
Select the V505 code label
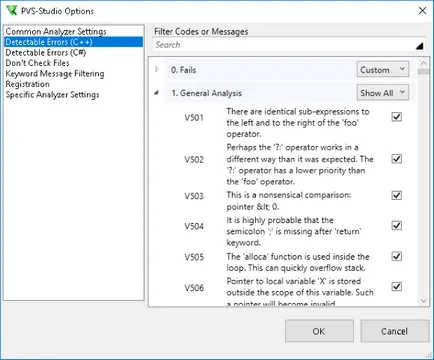pos(194,257)
